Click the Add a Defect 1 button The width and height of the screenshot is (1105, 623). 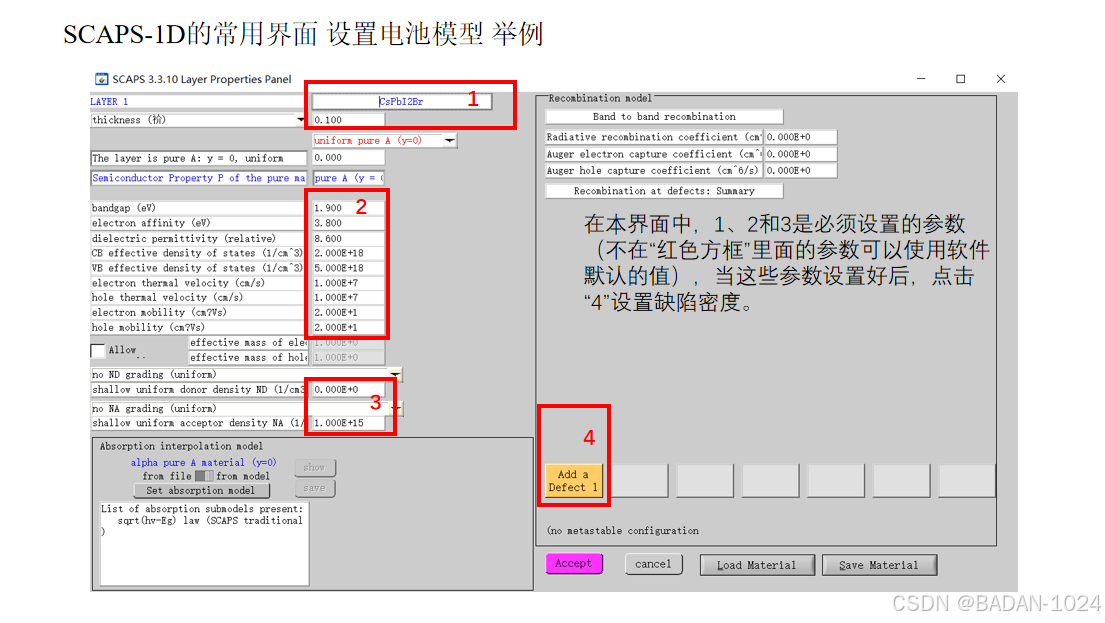[x=574, y=481]
